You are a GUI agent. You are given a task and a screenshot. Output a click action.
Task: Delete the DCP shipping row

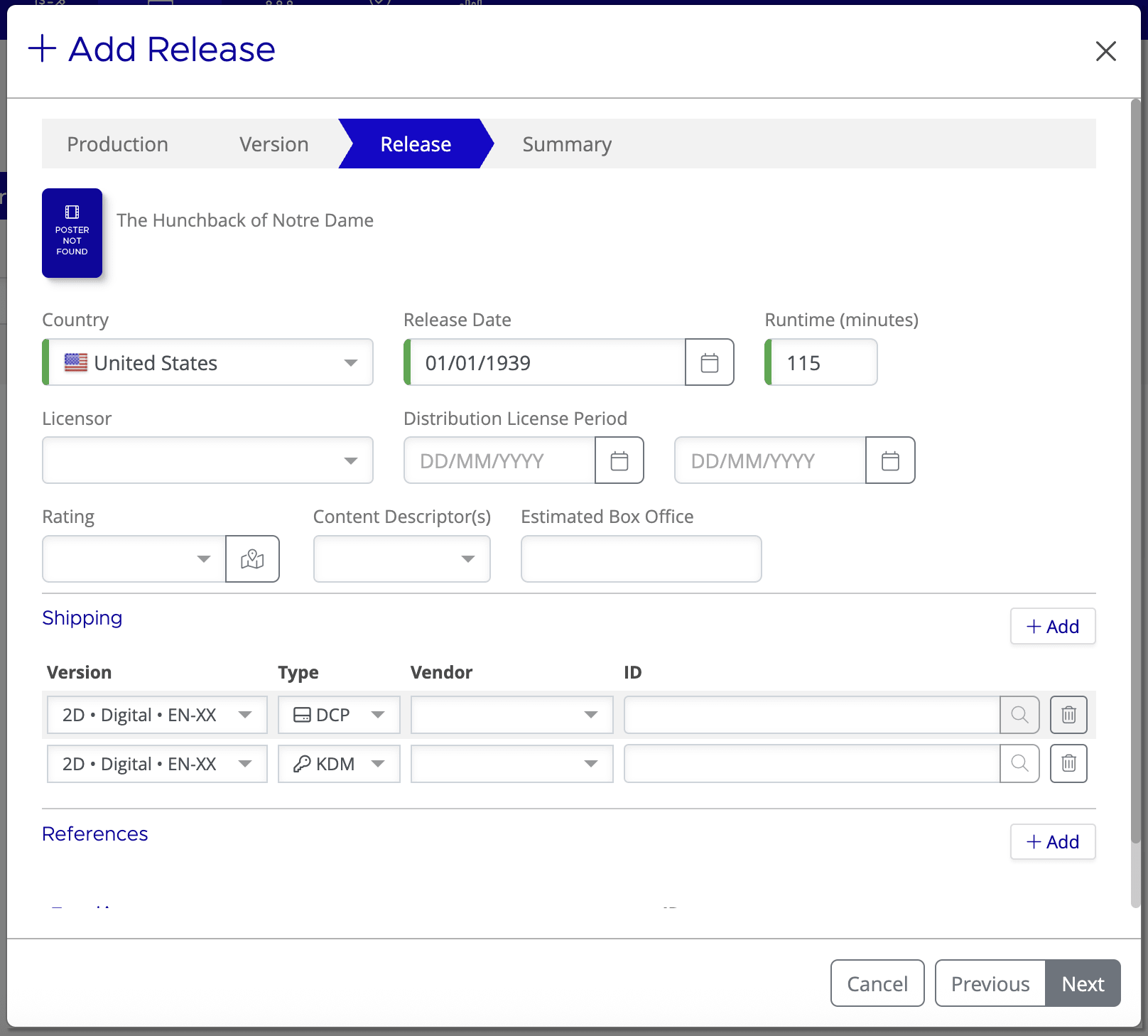click(x=1068, y=715)
